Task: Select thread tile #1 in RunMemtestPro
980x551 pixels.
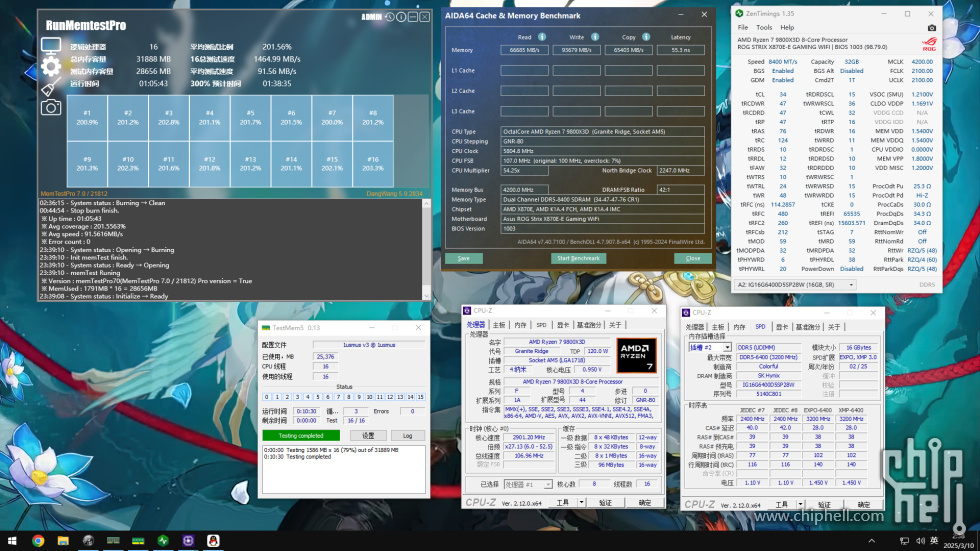Action: (87, 117)
